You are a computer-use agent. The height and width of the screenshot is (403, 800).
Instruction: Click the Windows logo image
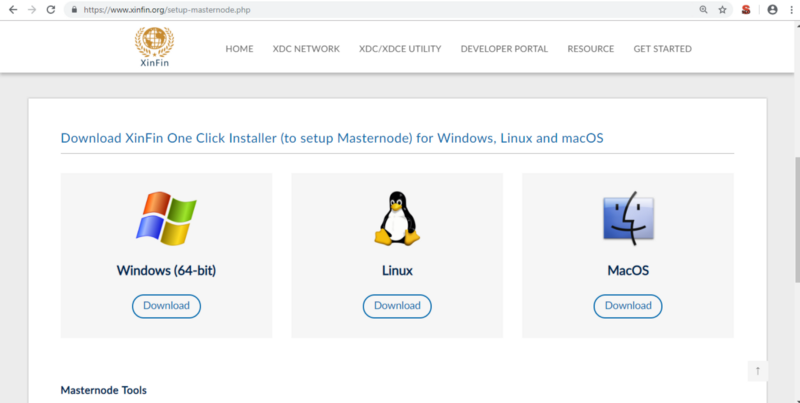(167, 218)
